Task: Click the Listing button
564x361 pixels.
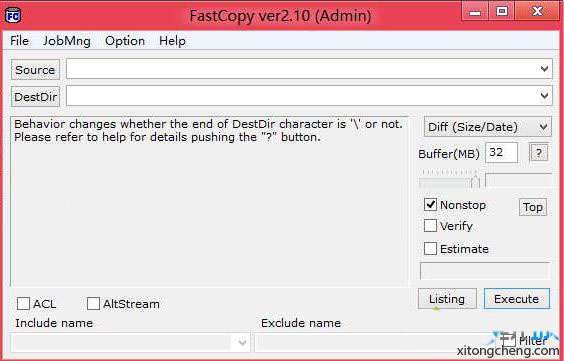Action: pyautogui.click(x=447, y=299)
